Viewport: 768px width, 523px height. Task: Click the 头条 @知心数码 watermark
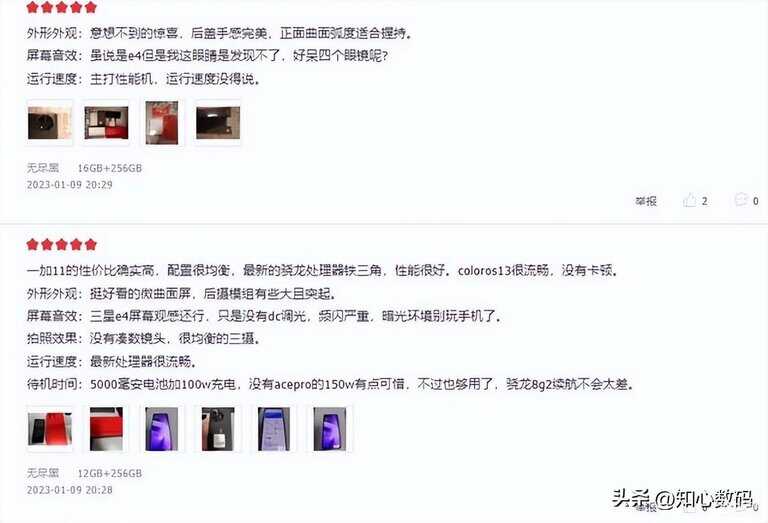click(682, 499)
